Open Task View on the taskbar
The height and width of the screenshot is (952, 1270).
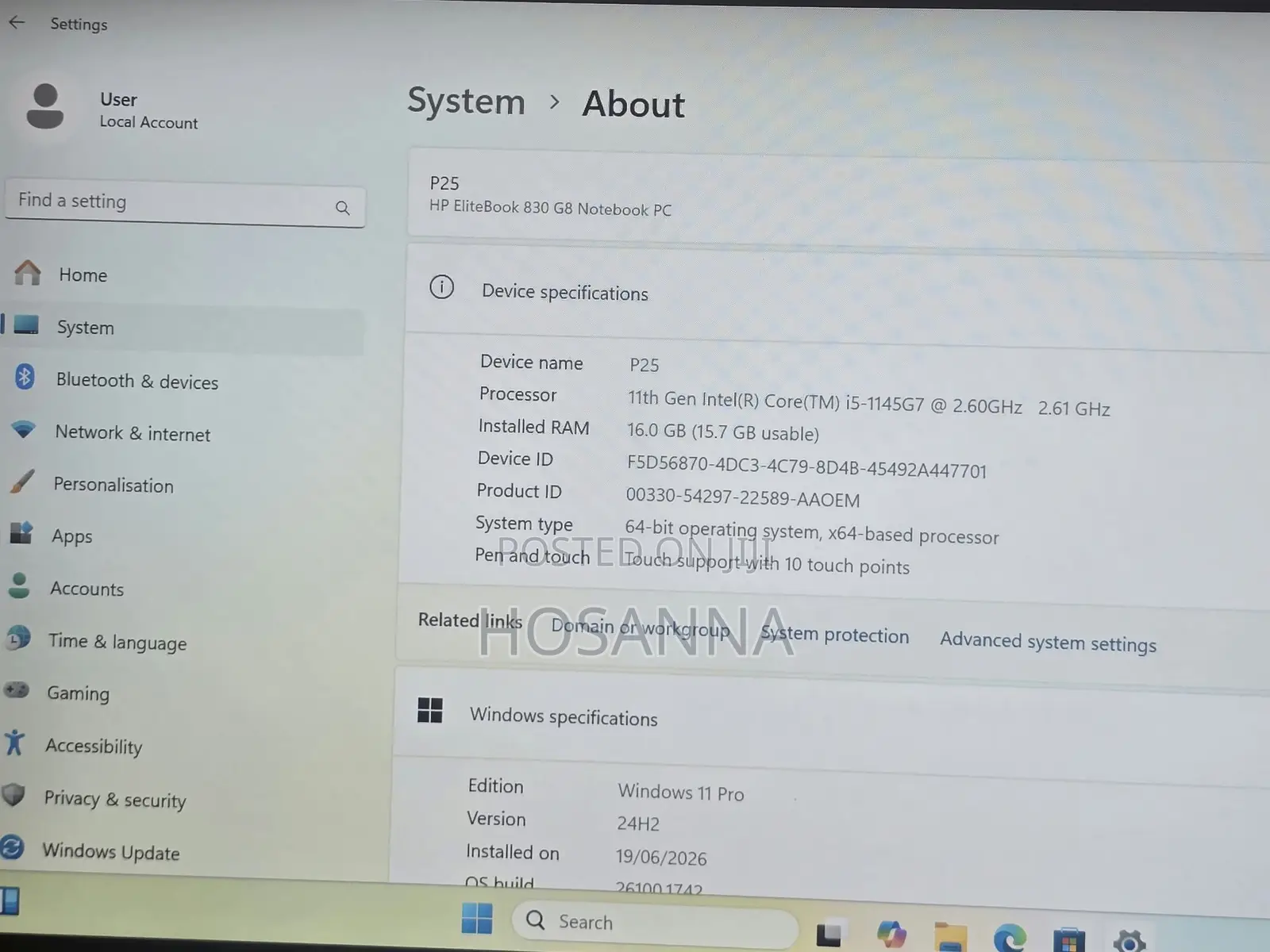click(x=829, y=935)
